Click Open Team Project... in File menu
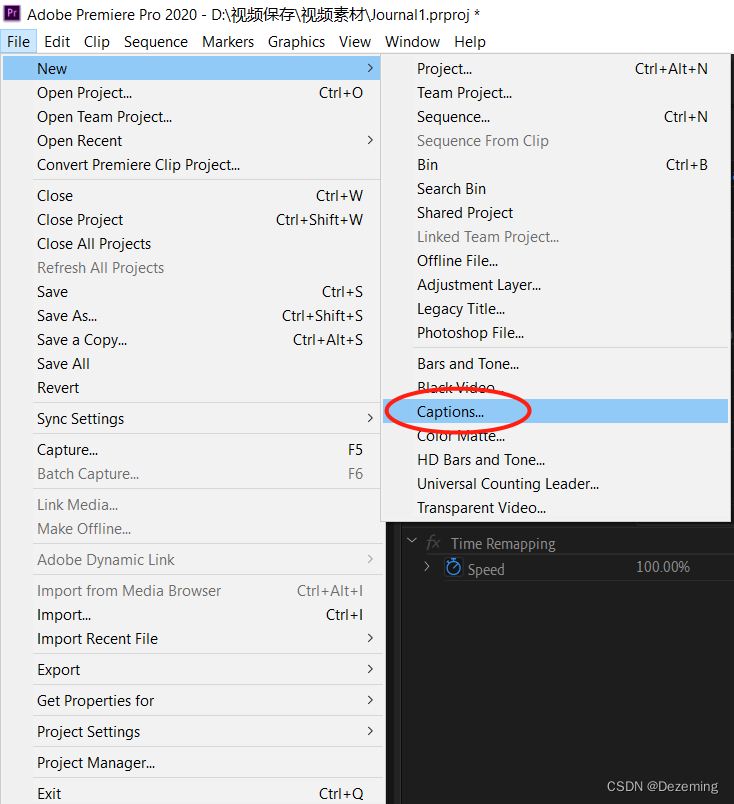The height and width of the screenshot is (804, 734). 191,116
